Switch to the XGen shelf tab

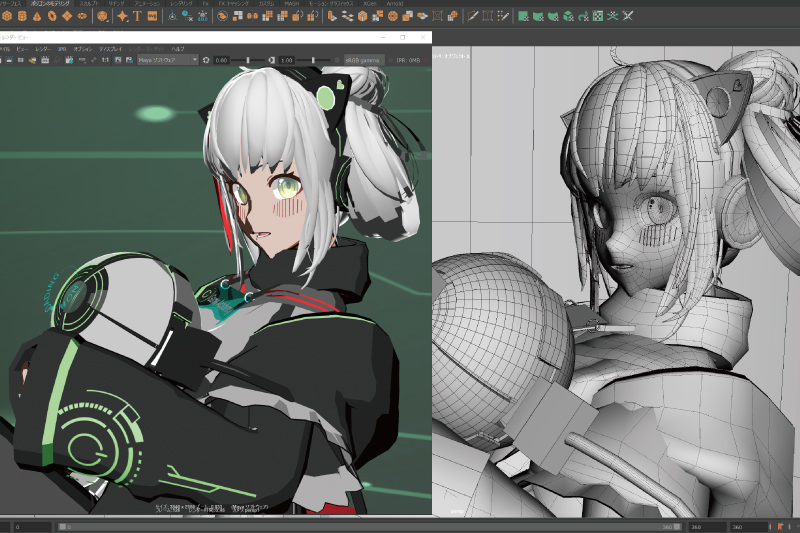coord(370,3)
